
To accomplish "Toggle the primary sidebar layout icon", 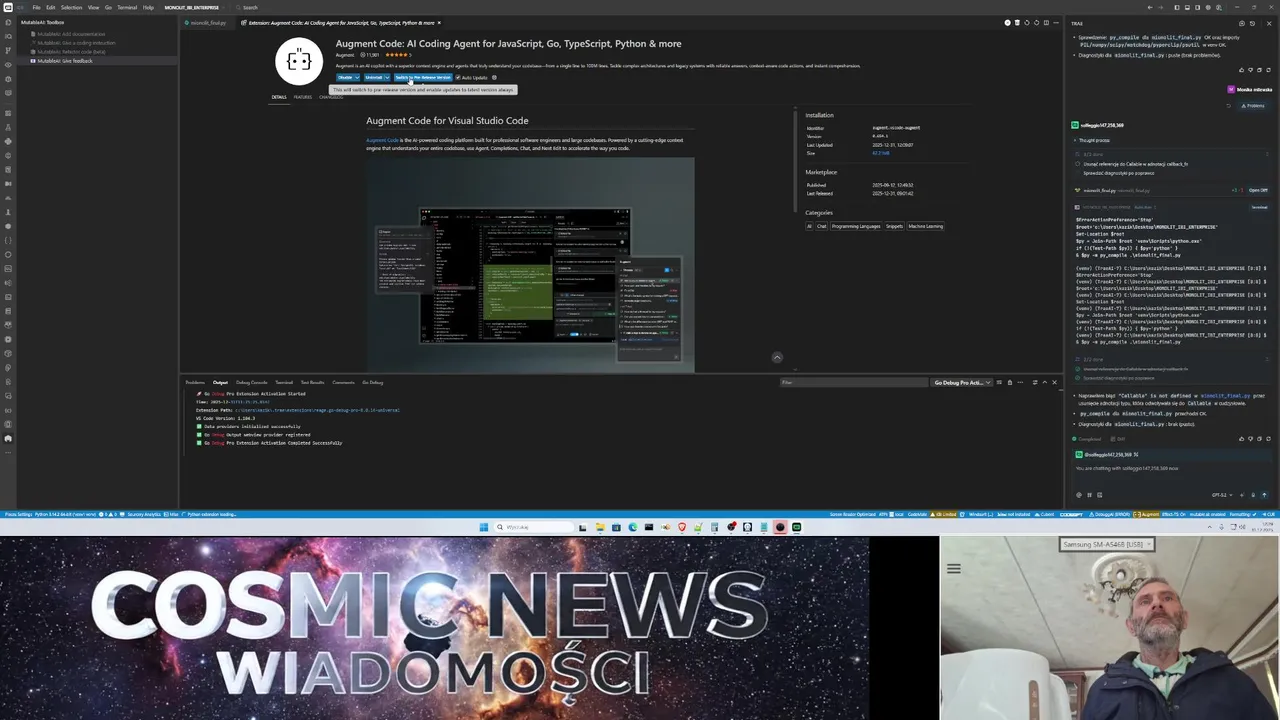I will click(1177, 7).
